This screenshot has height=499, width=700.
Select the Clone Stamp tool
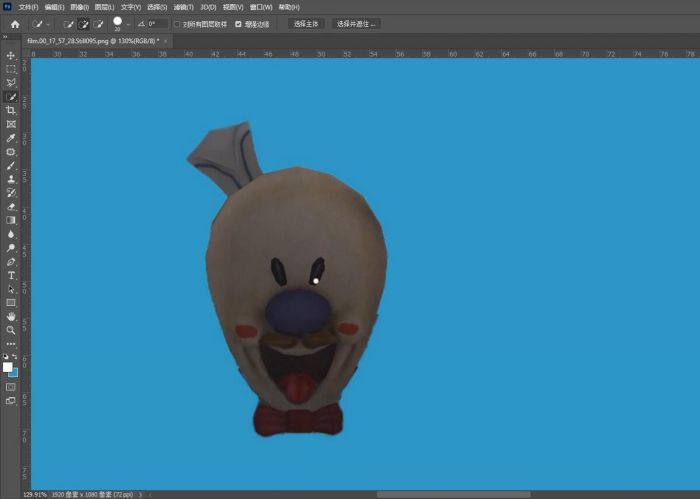(11, 179)
